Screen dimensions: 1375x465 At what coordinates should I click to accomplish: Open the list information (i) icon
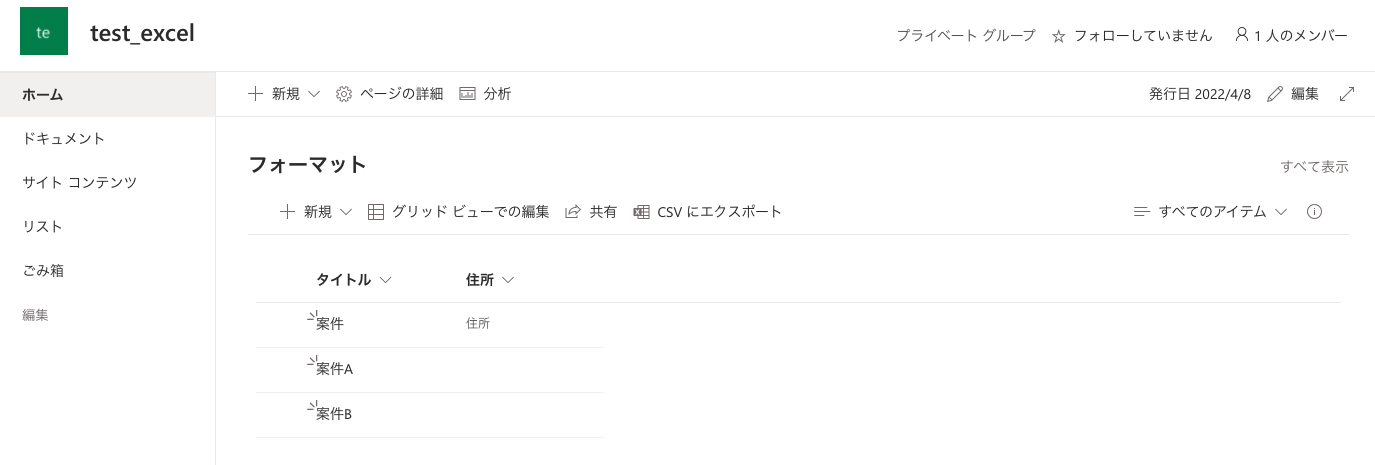(1315, 212)
